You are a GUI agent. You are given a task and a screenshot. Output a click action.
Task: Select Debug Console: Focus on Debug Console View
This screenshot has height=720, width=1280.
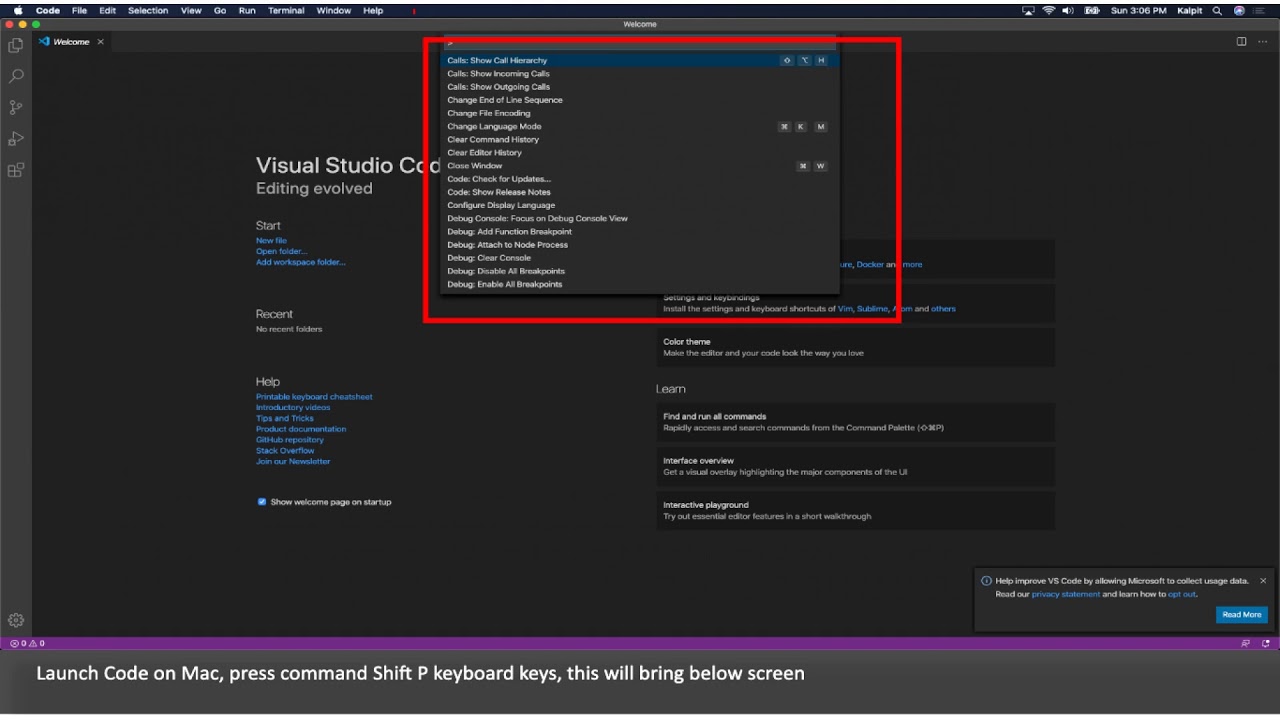click(x=639, y=218)
